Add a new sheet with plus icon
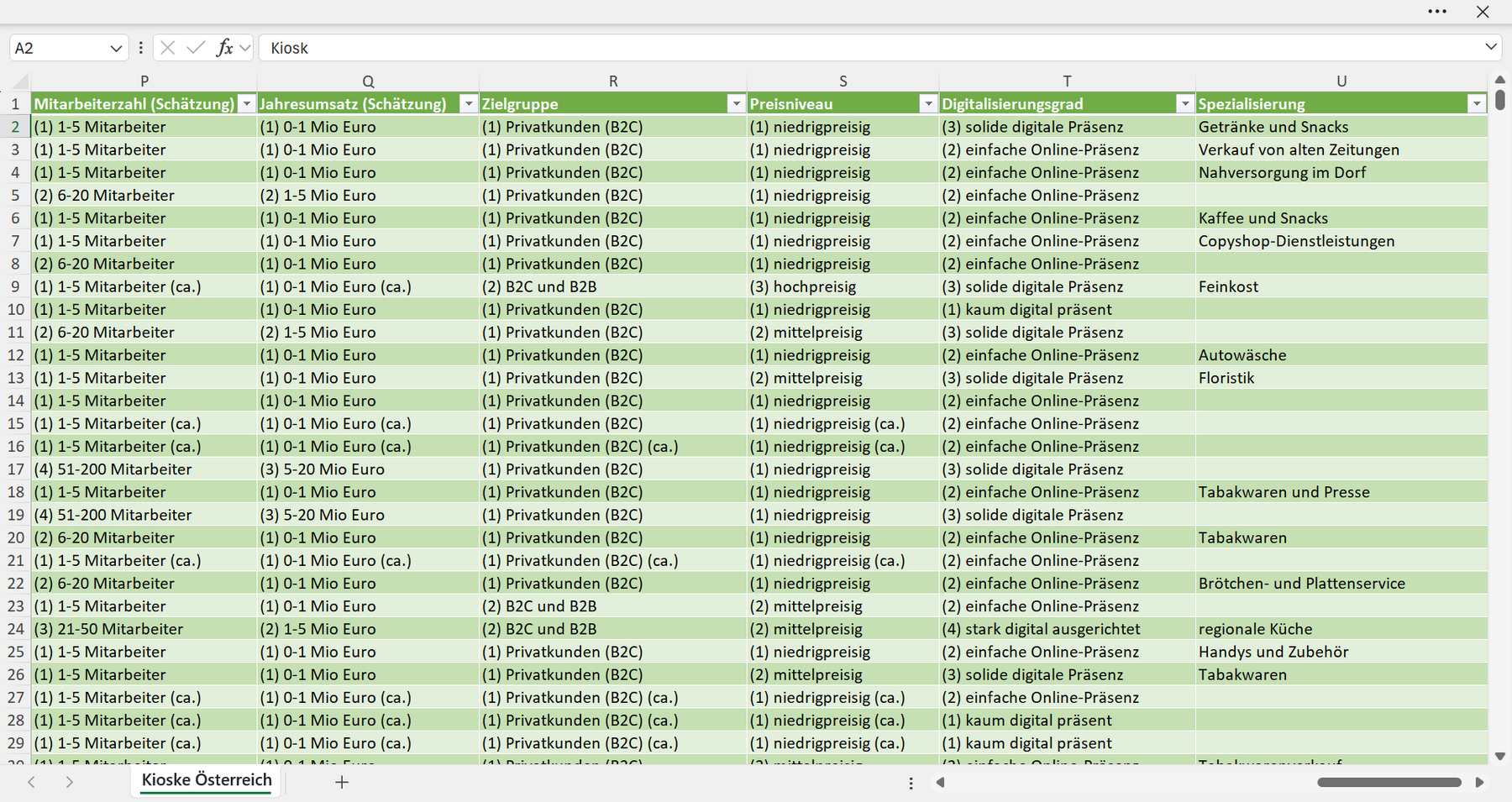1512x802 pixels. coord(342,782)
